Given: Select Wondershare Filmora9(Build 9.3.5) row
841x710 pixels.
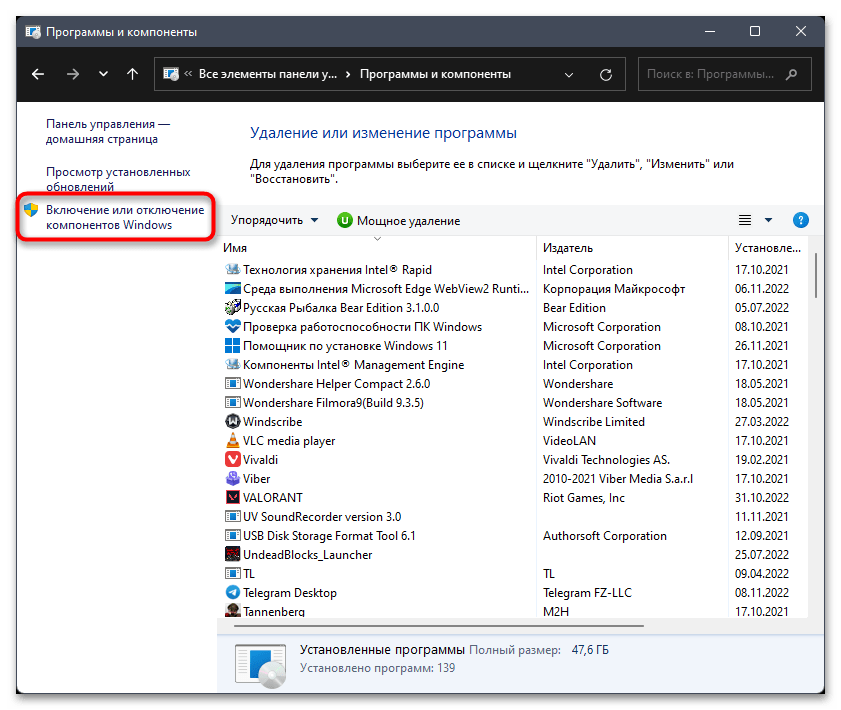Looking at the screenshot, I should [333, 403].
